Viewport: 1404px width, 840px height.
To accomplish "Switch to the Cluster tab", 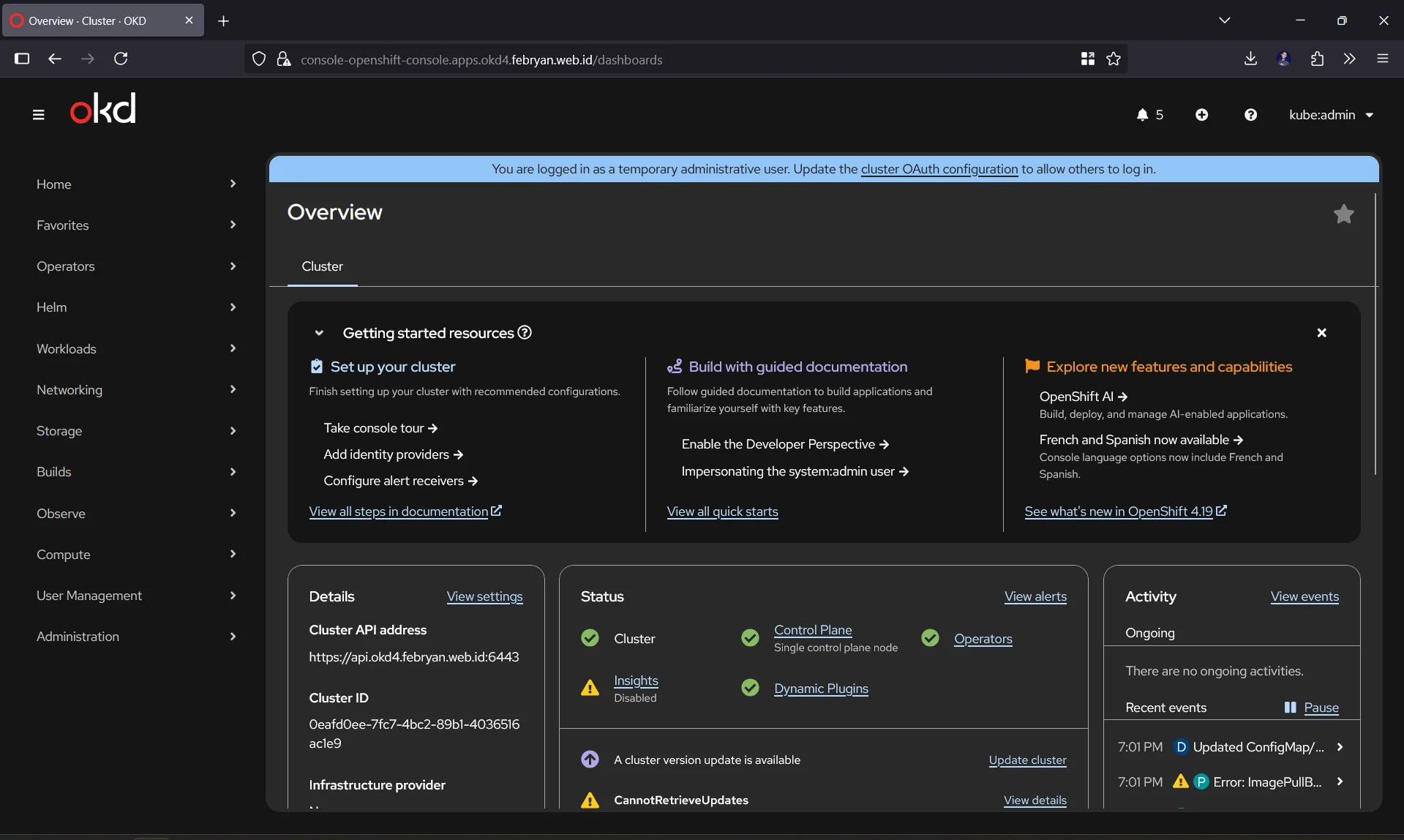I will click(322, 266).
